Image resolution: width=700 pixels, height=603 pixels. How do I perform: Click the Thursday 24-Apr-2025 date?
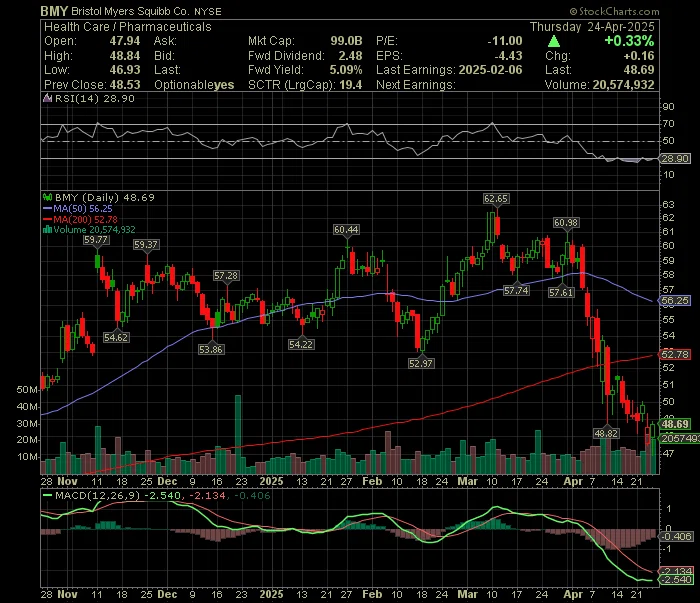[592, 27]
